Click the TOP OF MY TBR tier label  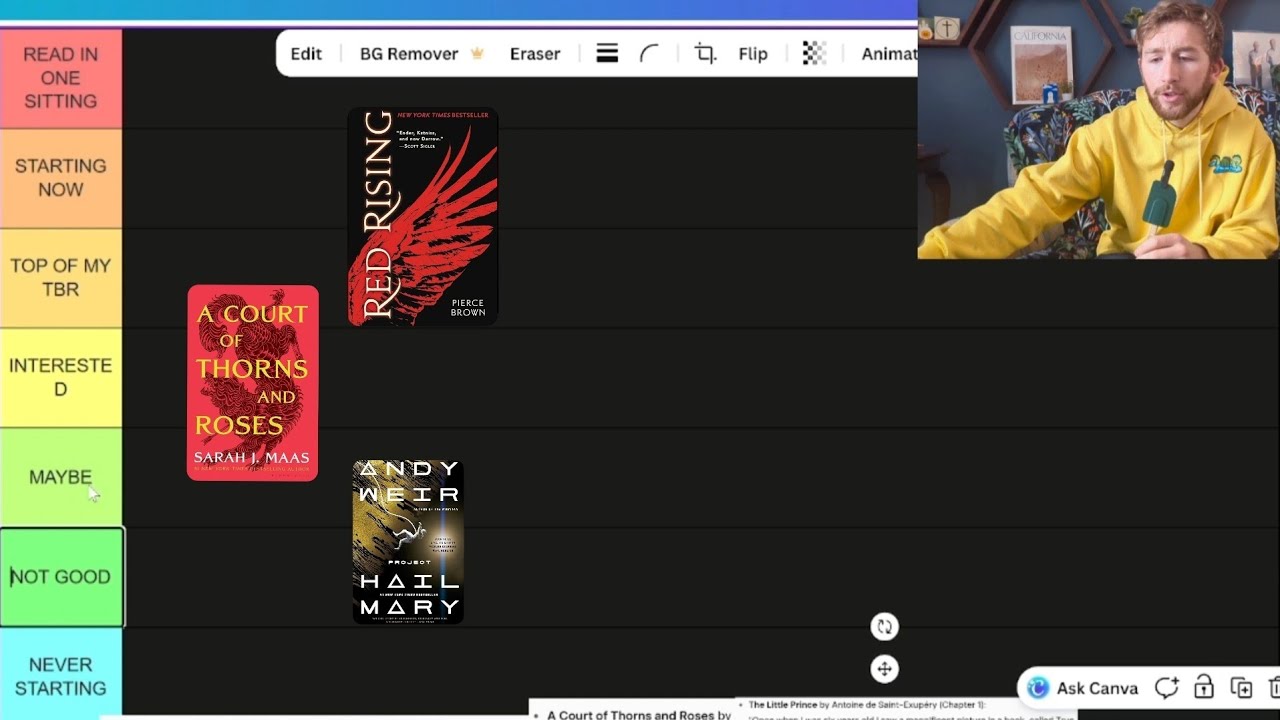(x=61, y=278)
